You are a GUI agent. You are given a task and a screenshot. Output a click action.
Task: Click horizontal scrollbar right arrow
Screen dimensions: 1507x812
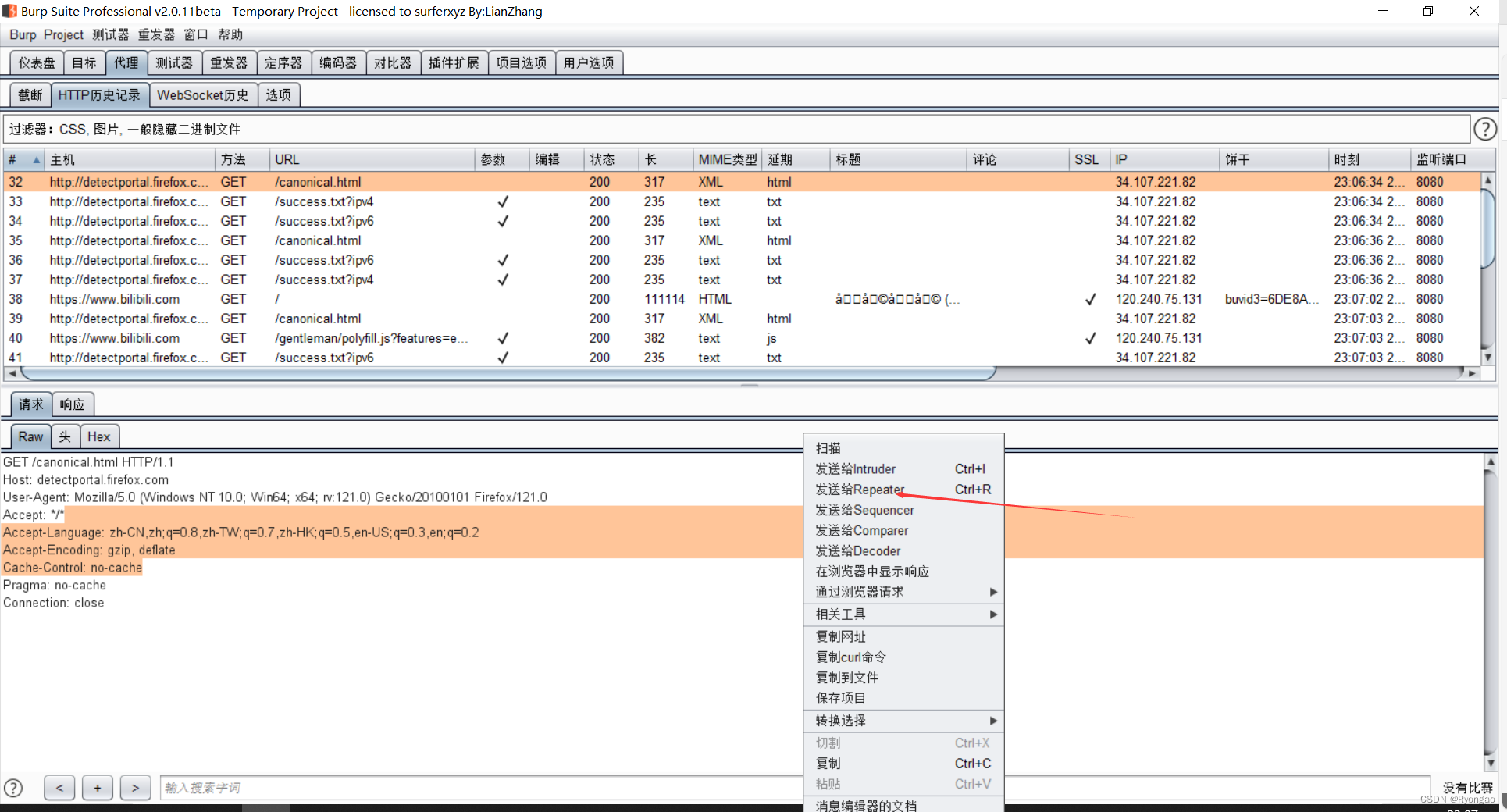[1471, 373]
